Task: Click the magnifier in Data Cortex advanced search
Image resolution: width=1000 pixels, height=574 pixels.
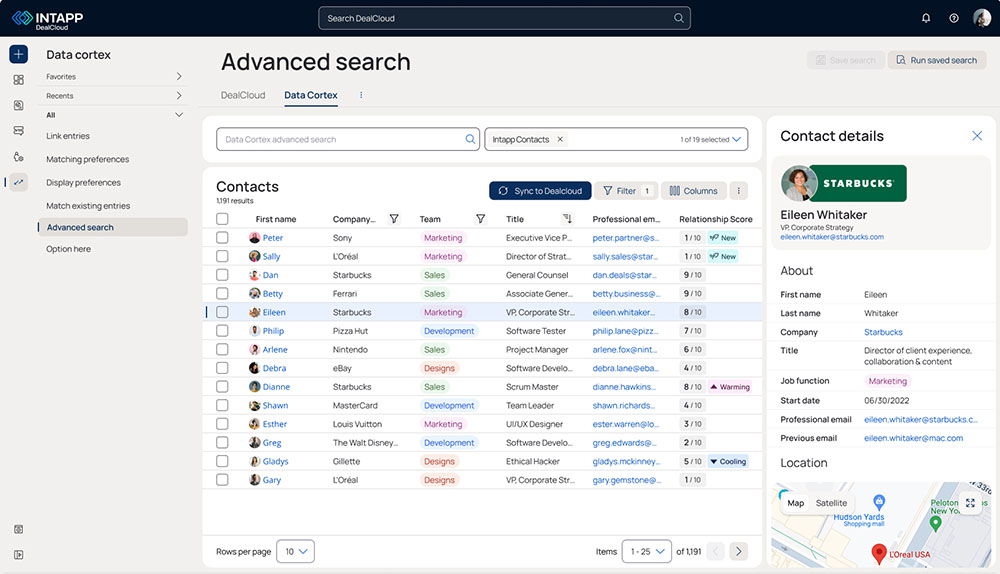Action: pos(470,139)
